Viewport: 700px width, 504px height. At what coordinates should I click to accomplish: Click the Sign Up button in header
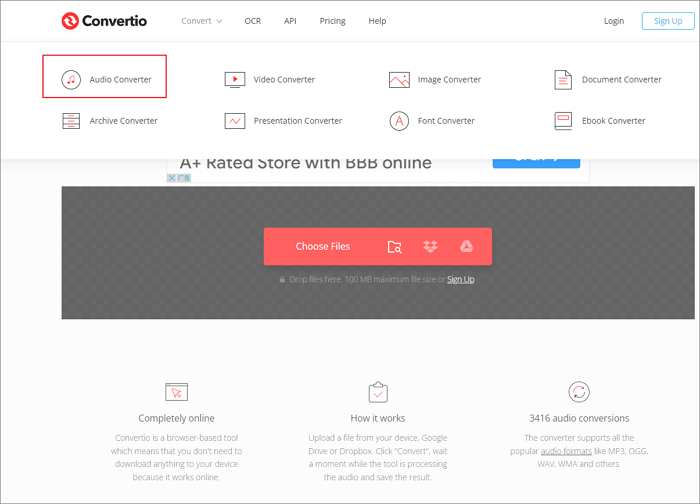pyautogui.click(x=668, y=21)
